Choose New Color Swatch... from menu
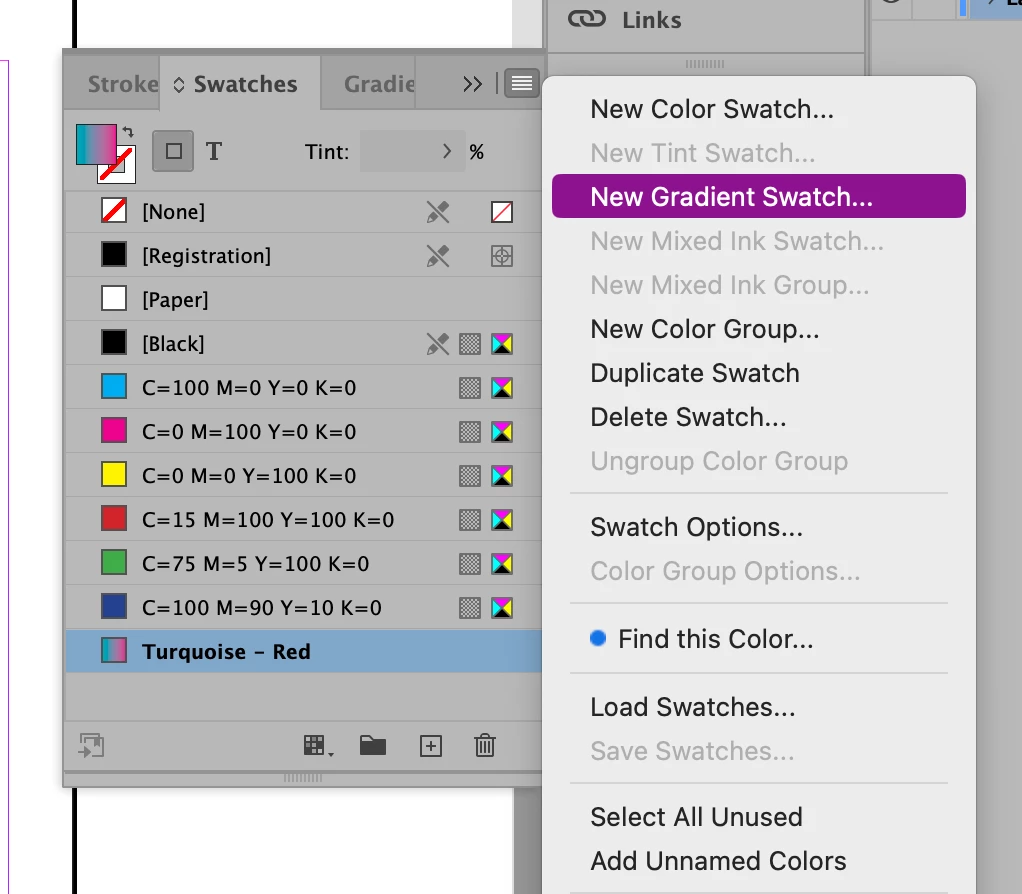 pos(759,109)
